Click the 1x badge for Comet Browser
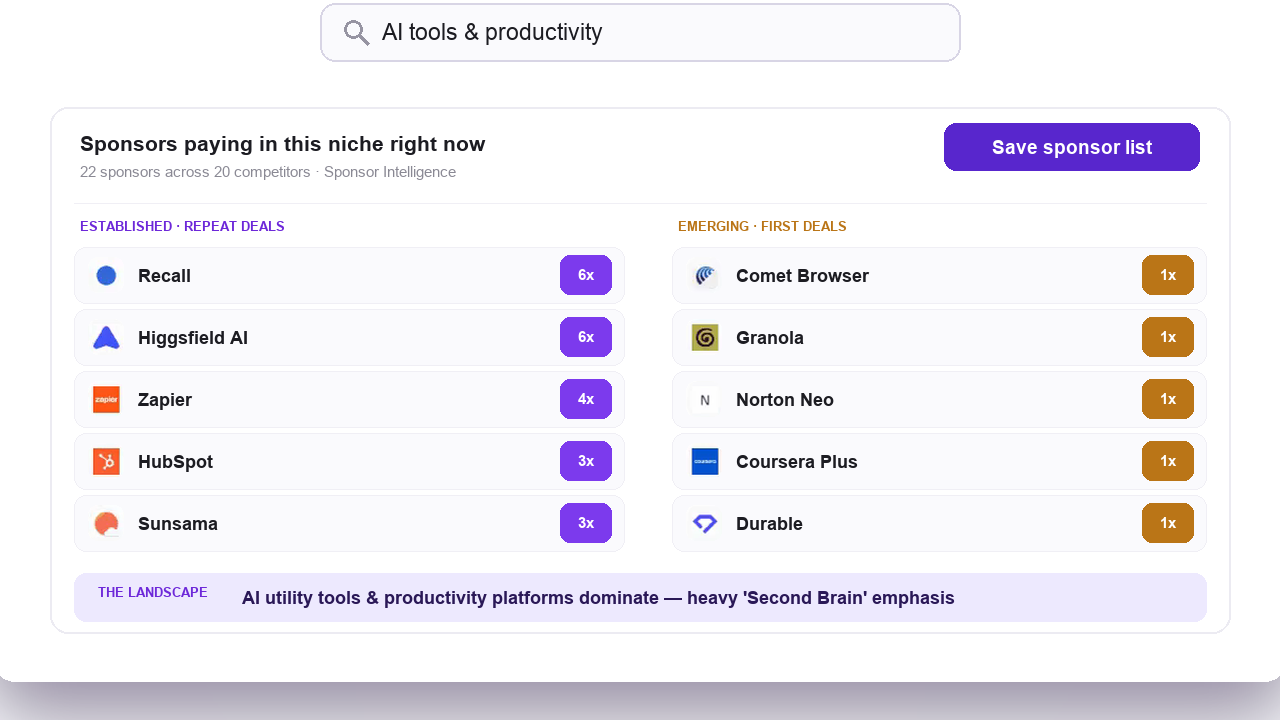1280x720 pixels. coord(1168,275)
